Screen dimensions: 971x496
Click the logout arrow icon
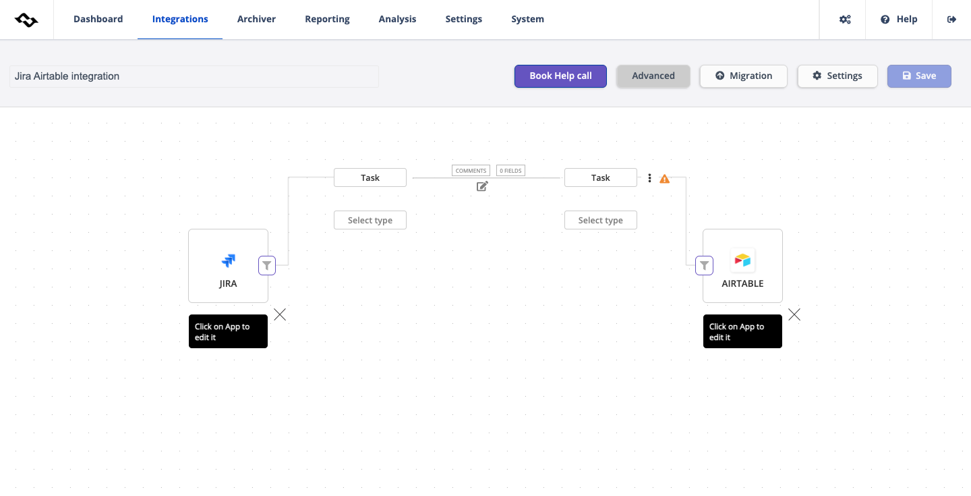point(951,19)
